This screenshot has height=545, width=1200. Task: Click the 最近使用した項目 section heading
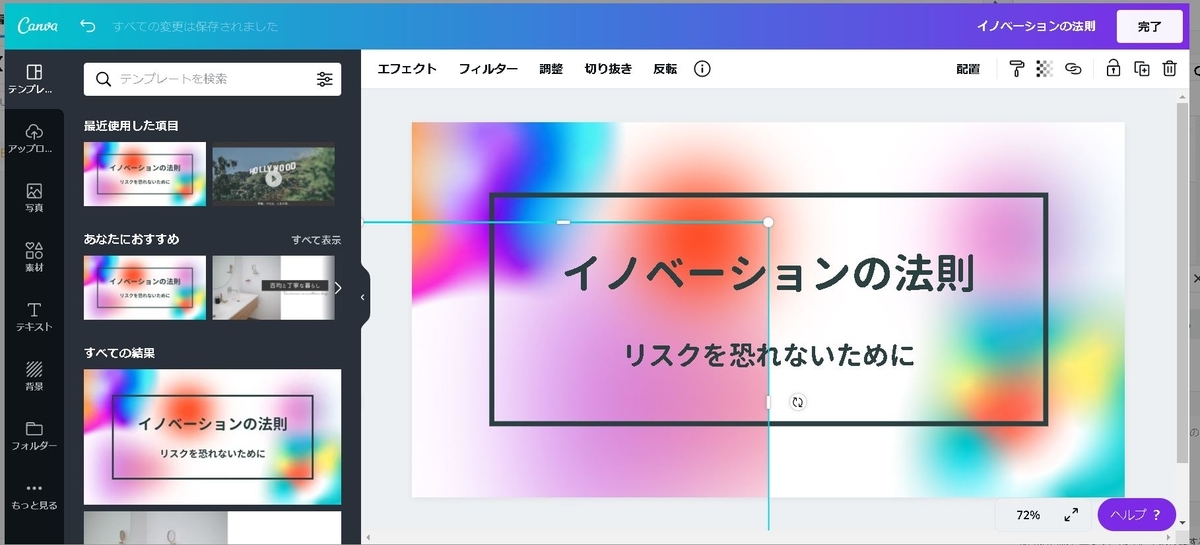131,126
